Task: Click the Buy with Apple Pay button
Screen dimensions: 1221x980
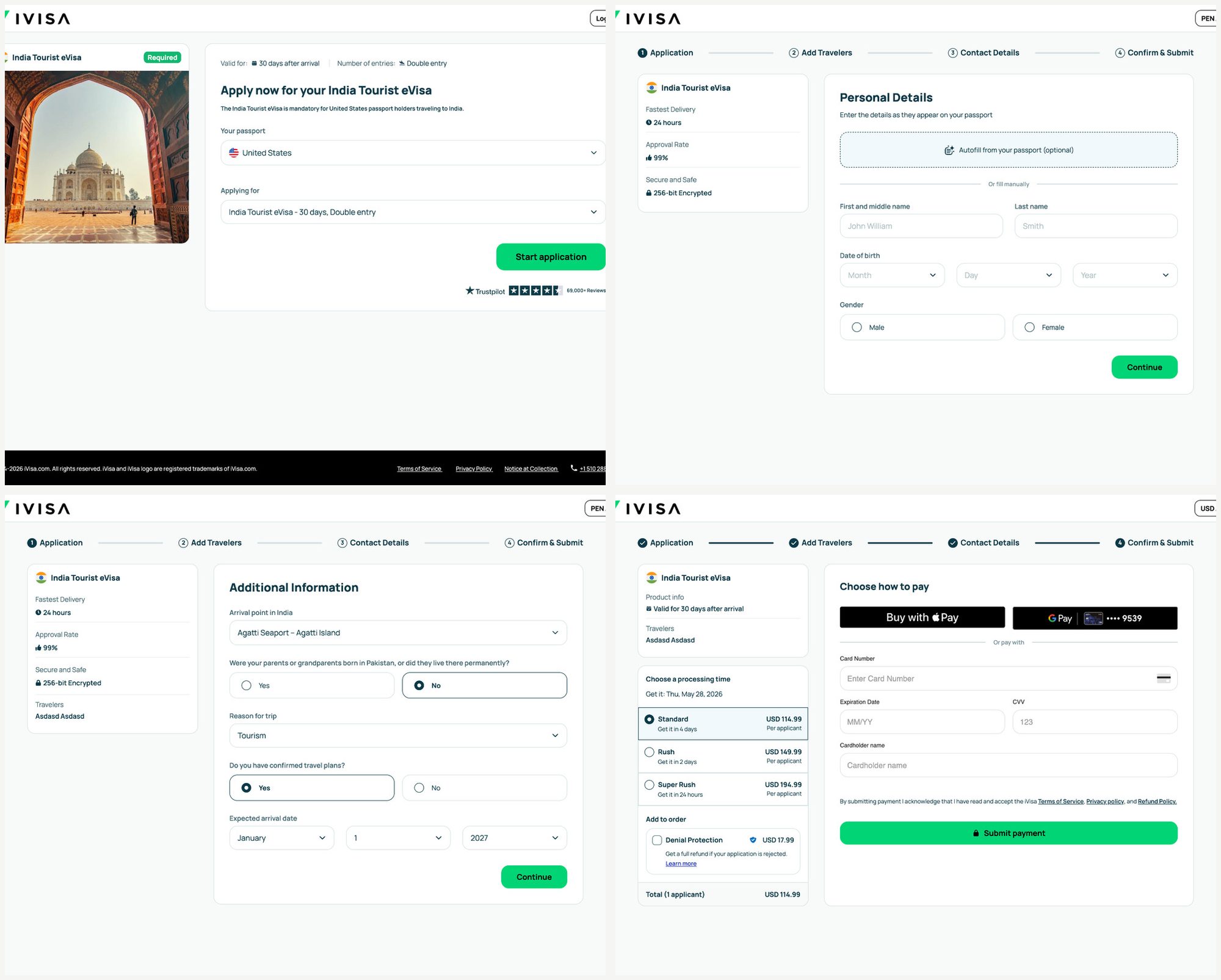Action: tap(922, 618)
